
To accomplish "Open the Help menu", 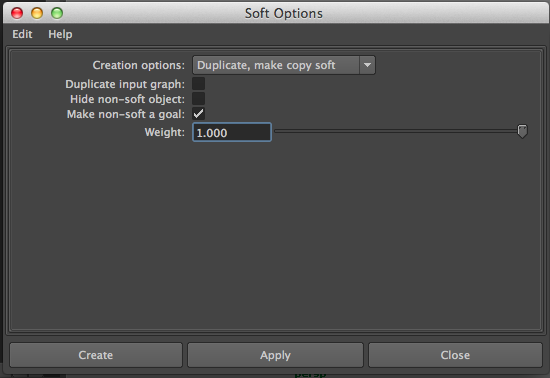I will (x=60, y=34).
